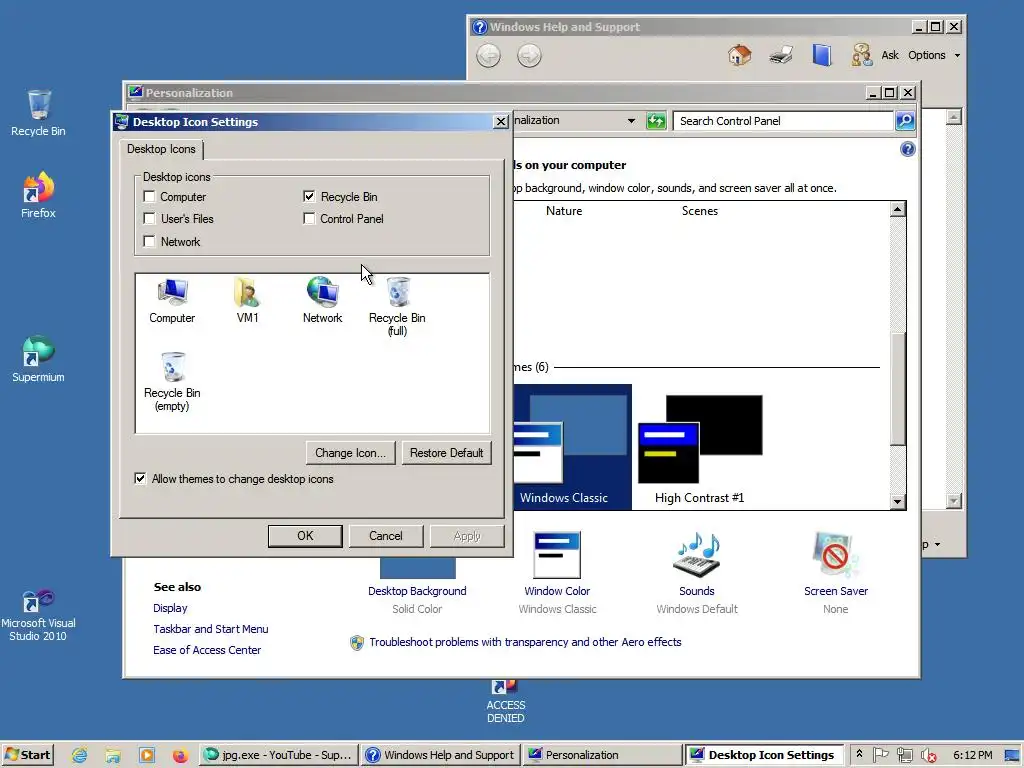Select the Computer icon in the preview list
This screenshot has width=1024, height=768.
(172, 300)
